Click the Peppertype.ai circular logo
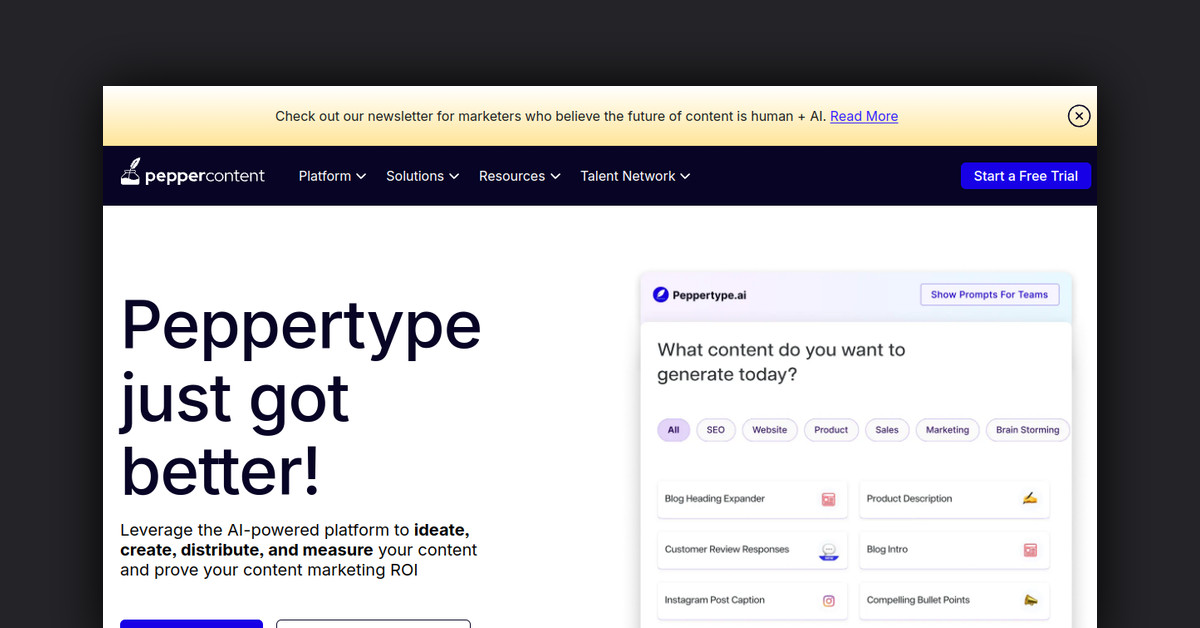1200x628 pixels. coord(661,294)
